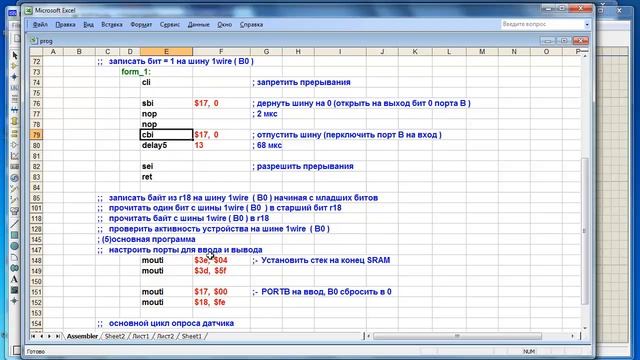
Task: Click cell with 'delay5' in row 80
Action: point(166,145)
